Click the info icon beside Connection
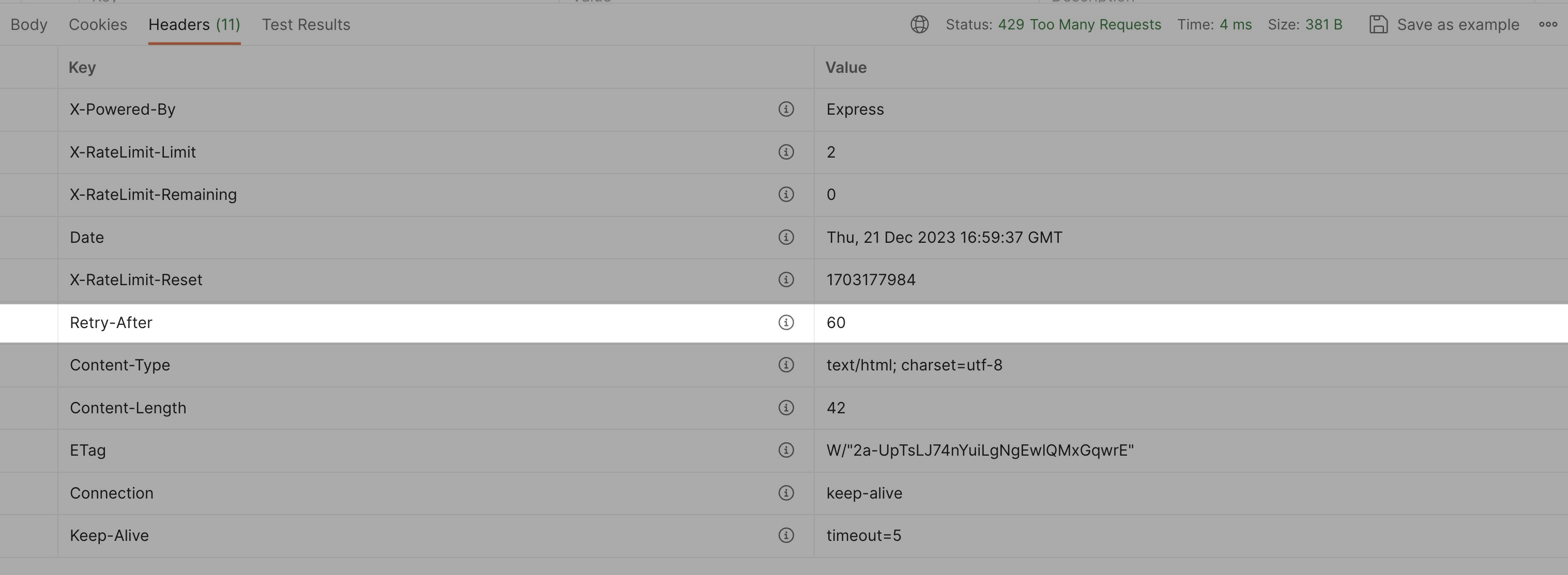The width and height of the screenshot is (1568, 575). tap(786, 493)
